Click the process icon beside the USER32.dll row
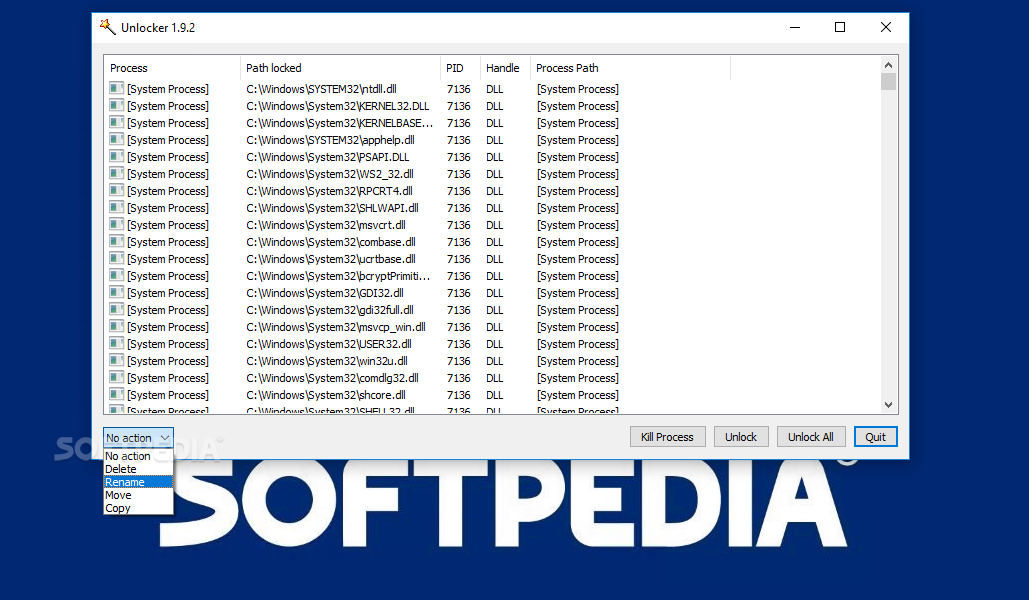Screen dimensions: 1029x600 116,344
